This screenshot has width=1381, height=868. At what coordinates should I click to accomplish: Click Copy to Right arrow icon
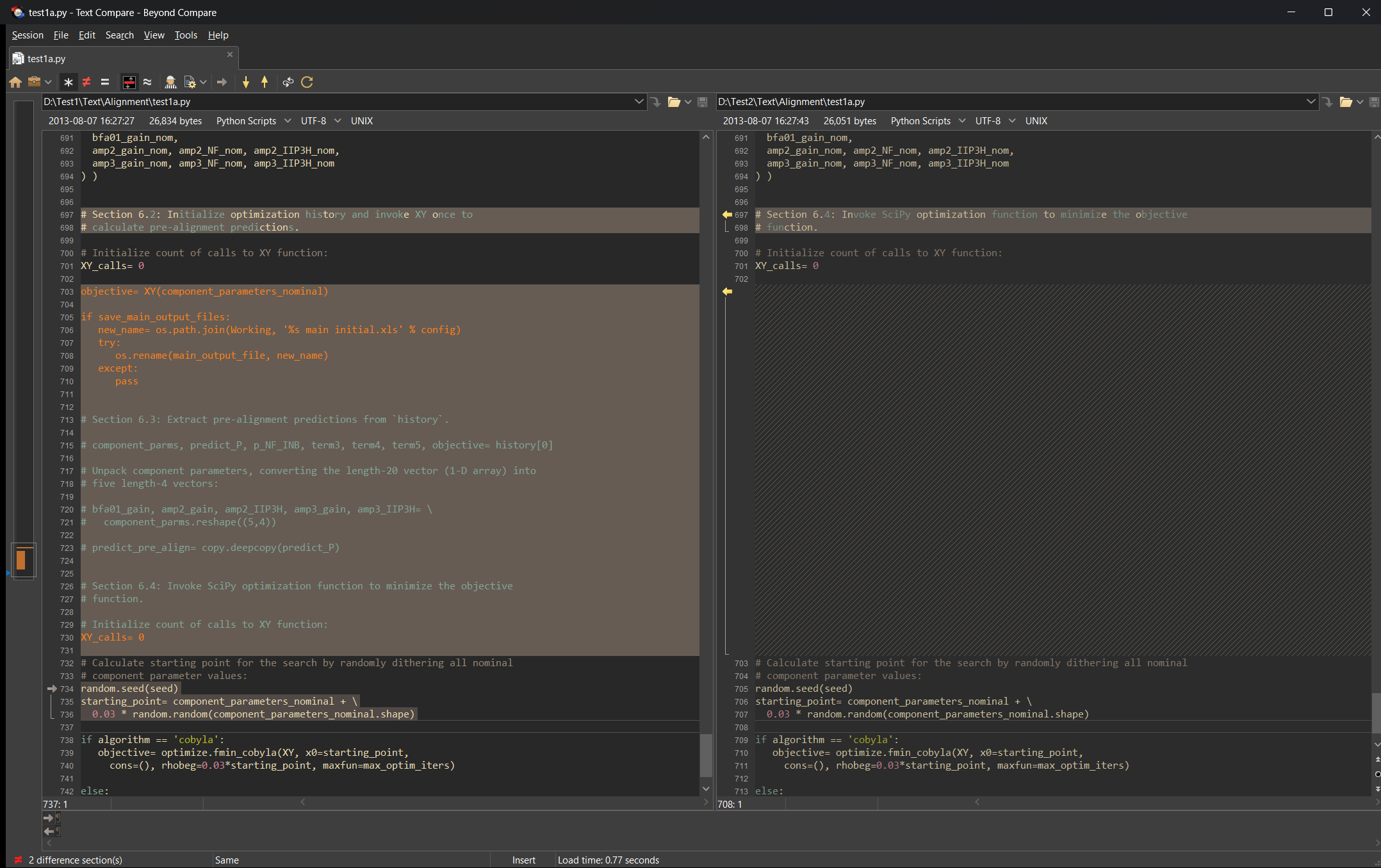tap(222, 82)
